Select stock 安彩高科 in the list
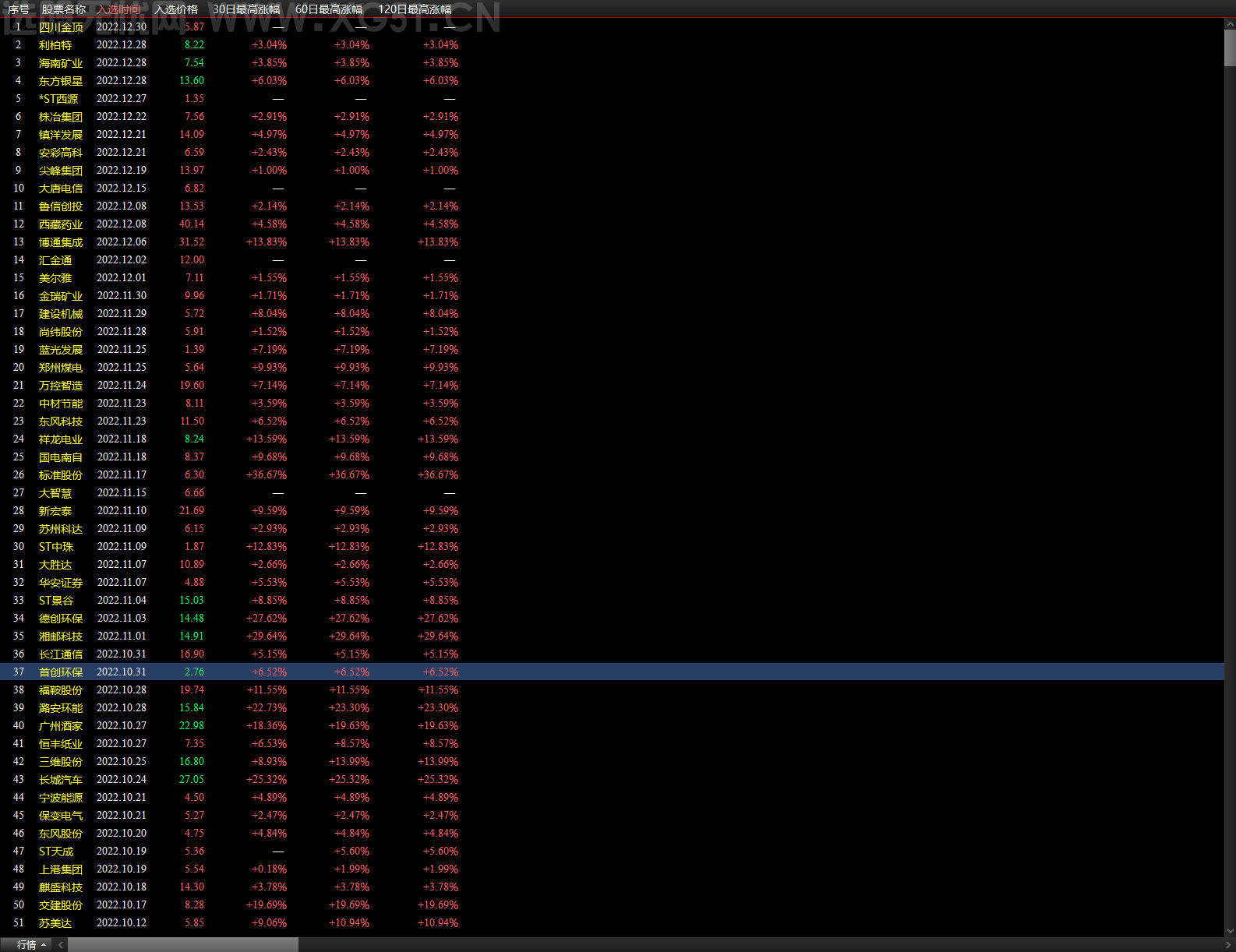Image resolution: width=1236 pixels, height=952 pixels. click(x=61, y=153)
